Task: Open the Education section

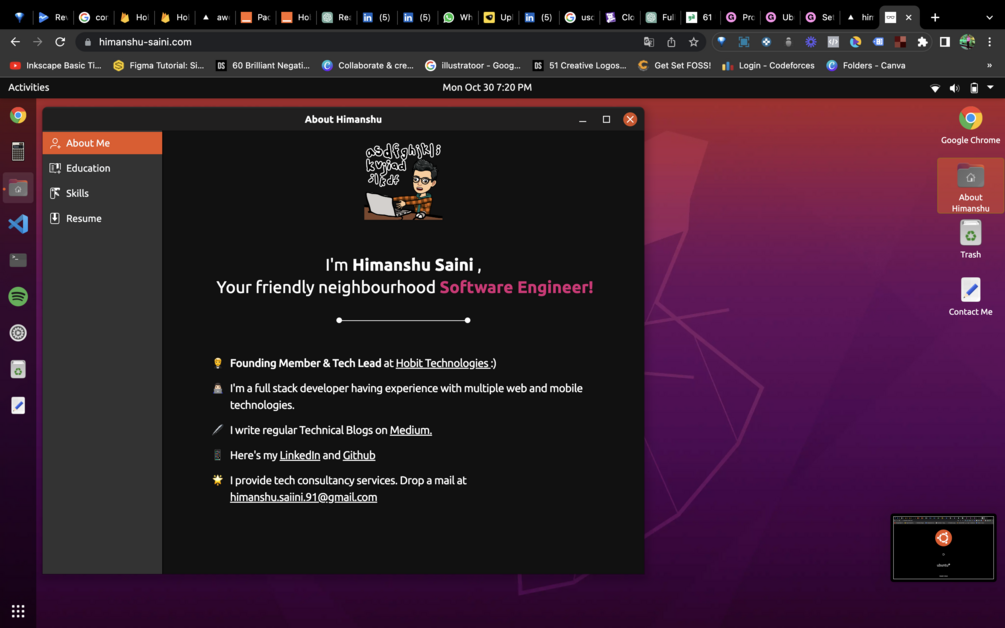Action: [x=103, y=168]
